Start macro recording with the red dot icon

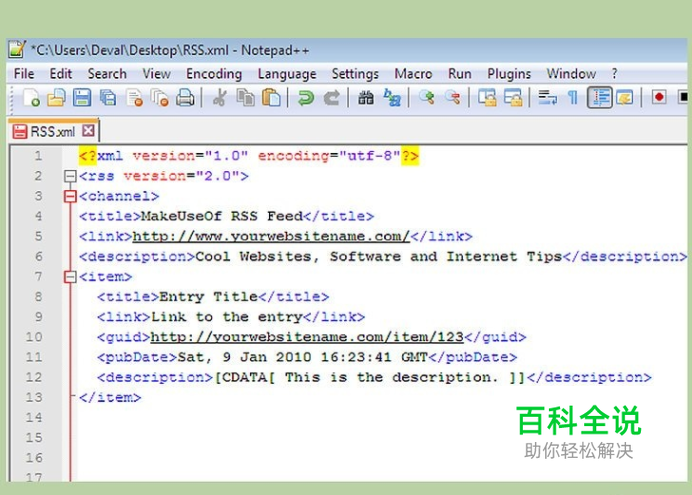(659, 97)
